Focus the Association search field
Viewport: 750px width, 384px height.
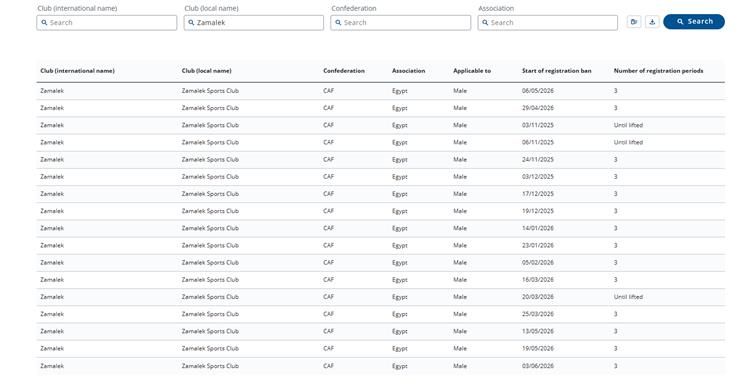[x=547, y=22]
